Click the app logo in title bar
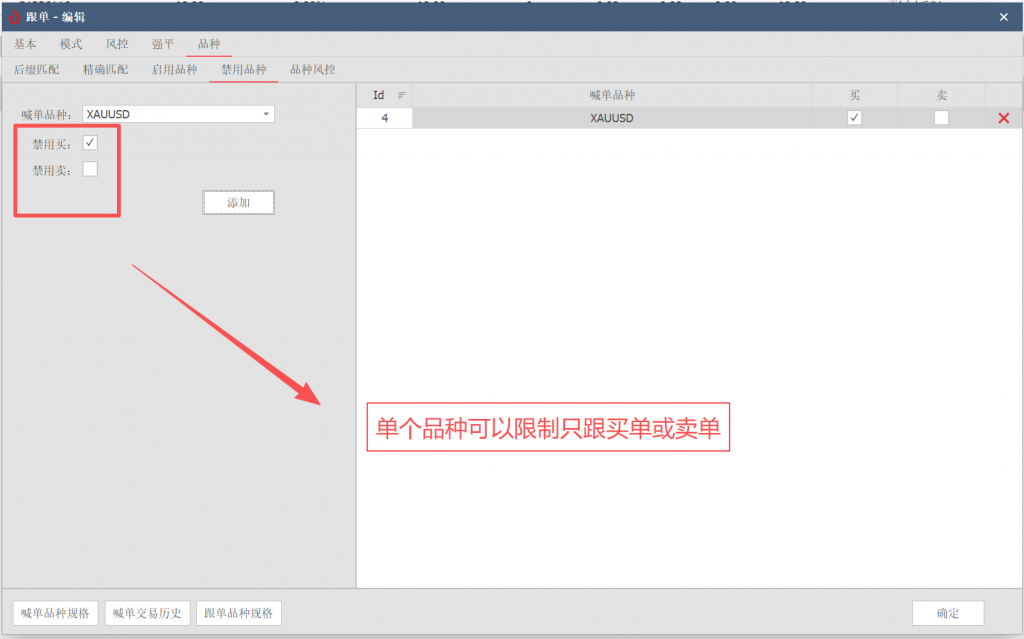 point(14,16)
